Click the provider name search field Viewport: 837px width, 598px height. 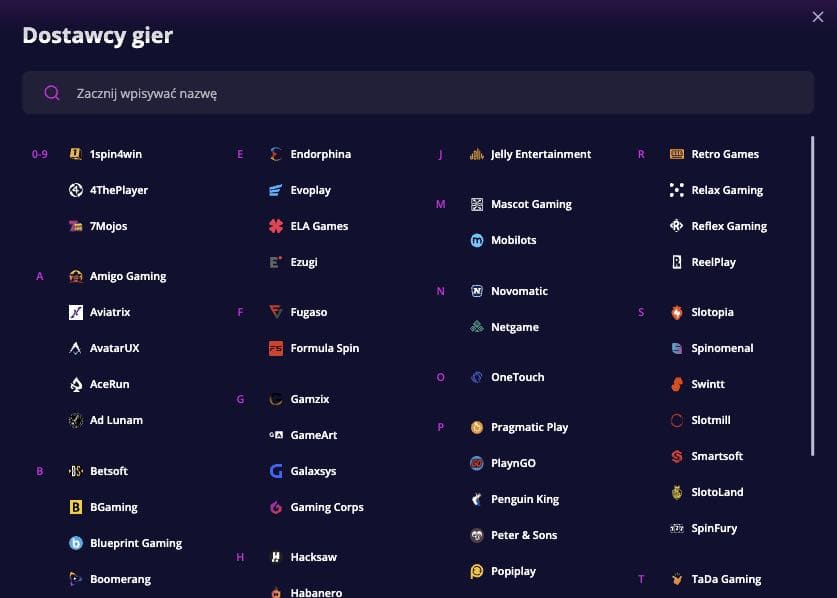[420, 93]
